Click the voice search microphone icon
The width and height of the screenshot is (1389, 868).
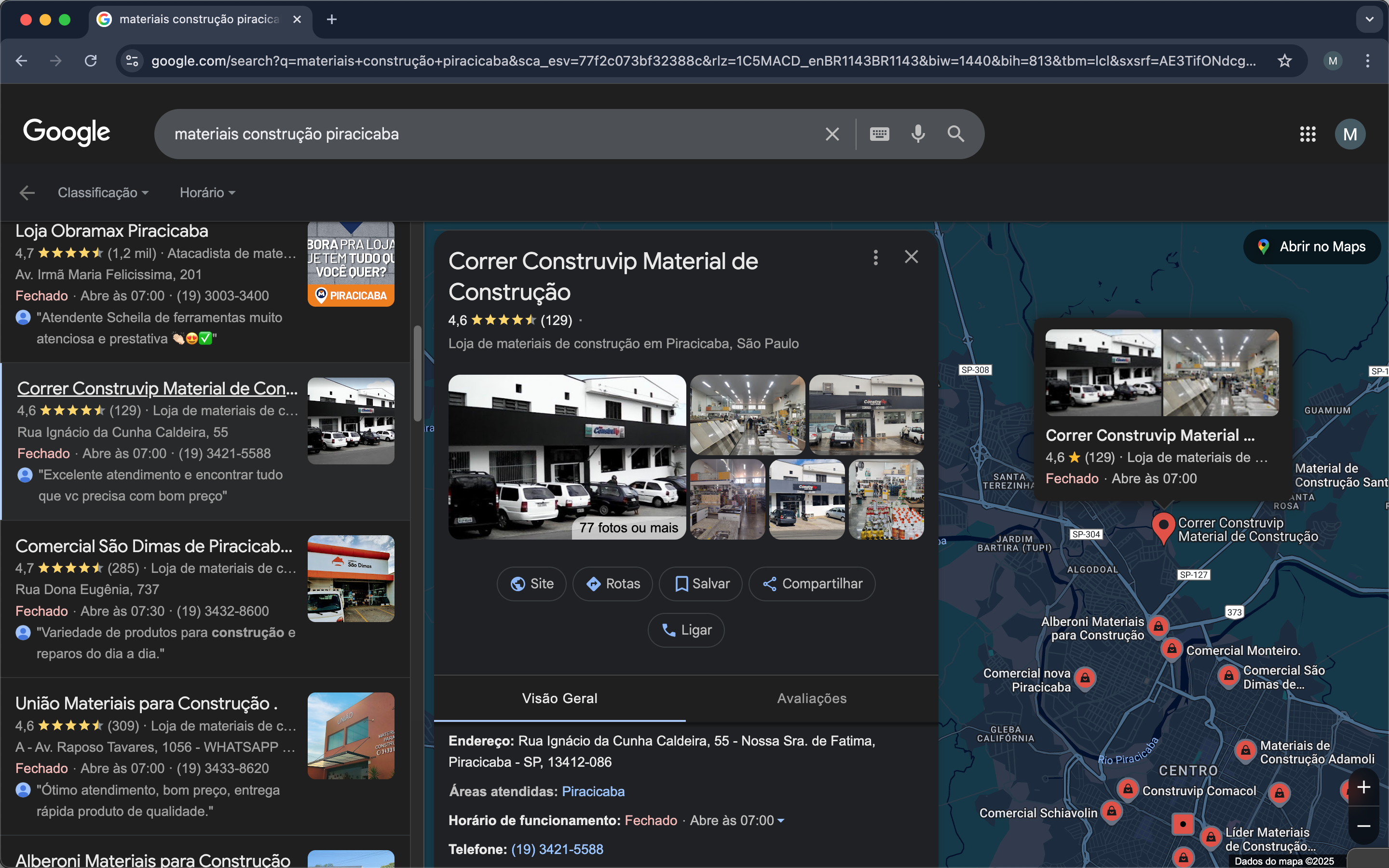[918, 134]
